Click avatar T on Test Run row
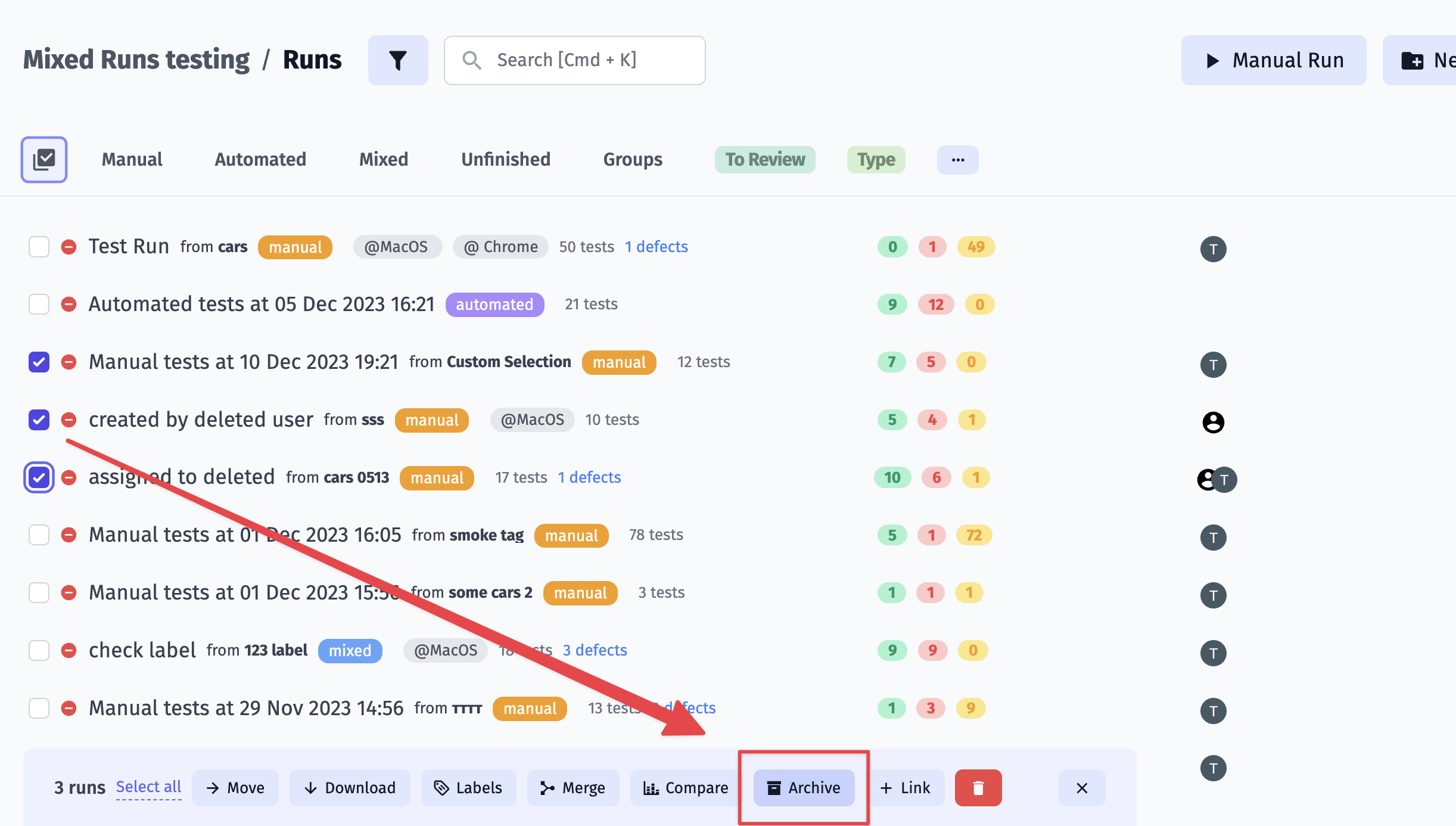The height and width of the screenshot is (826, 1456). (1214, 249)
